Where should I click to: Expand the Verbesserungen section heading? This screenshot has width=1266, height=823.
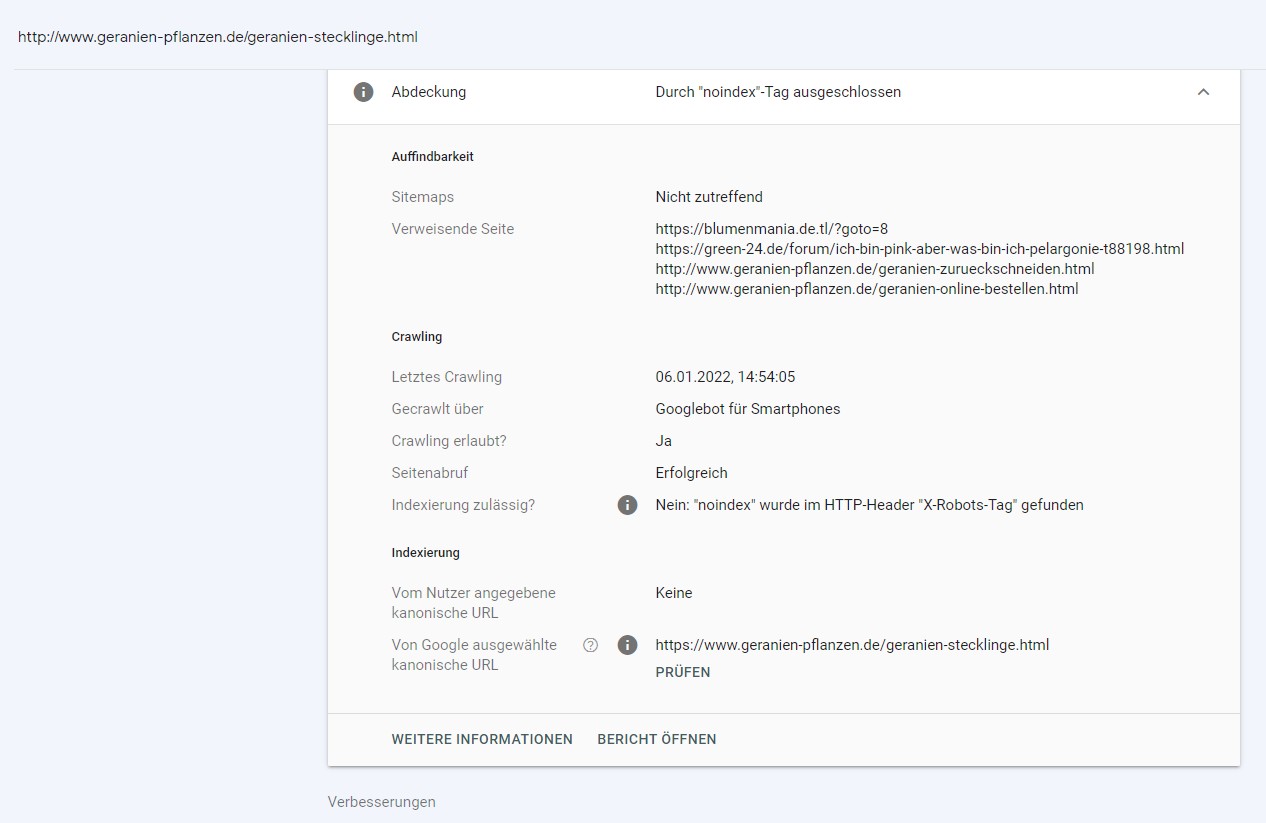click(381, 802)
